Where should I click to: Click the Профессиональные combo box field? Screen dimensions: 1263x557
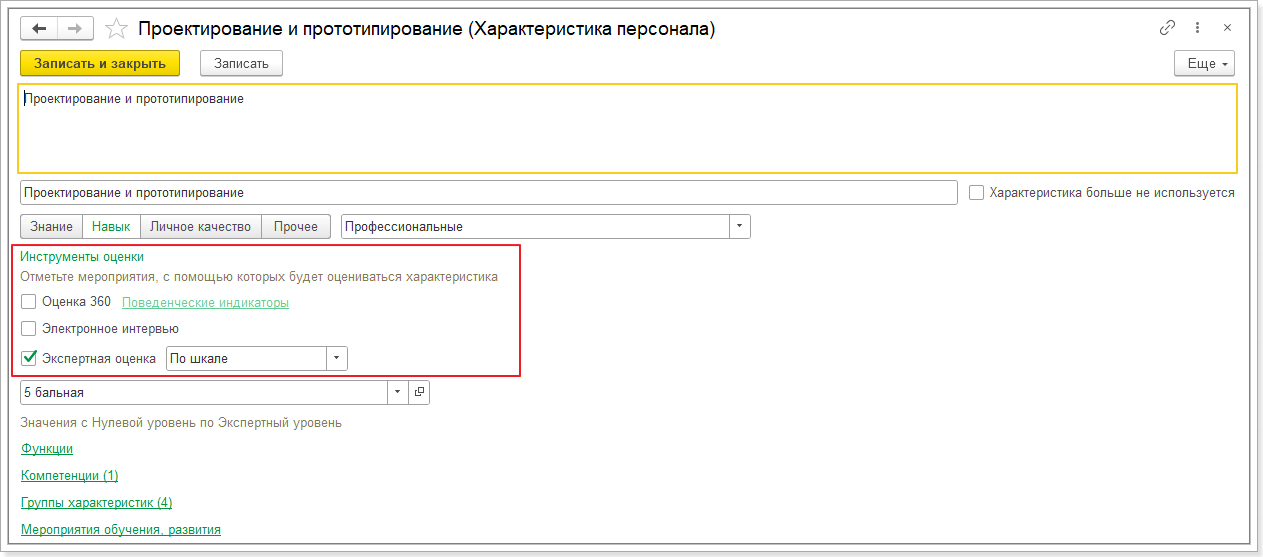pos(534,226)
